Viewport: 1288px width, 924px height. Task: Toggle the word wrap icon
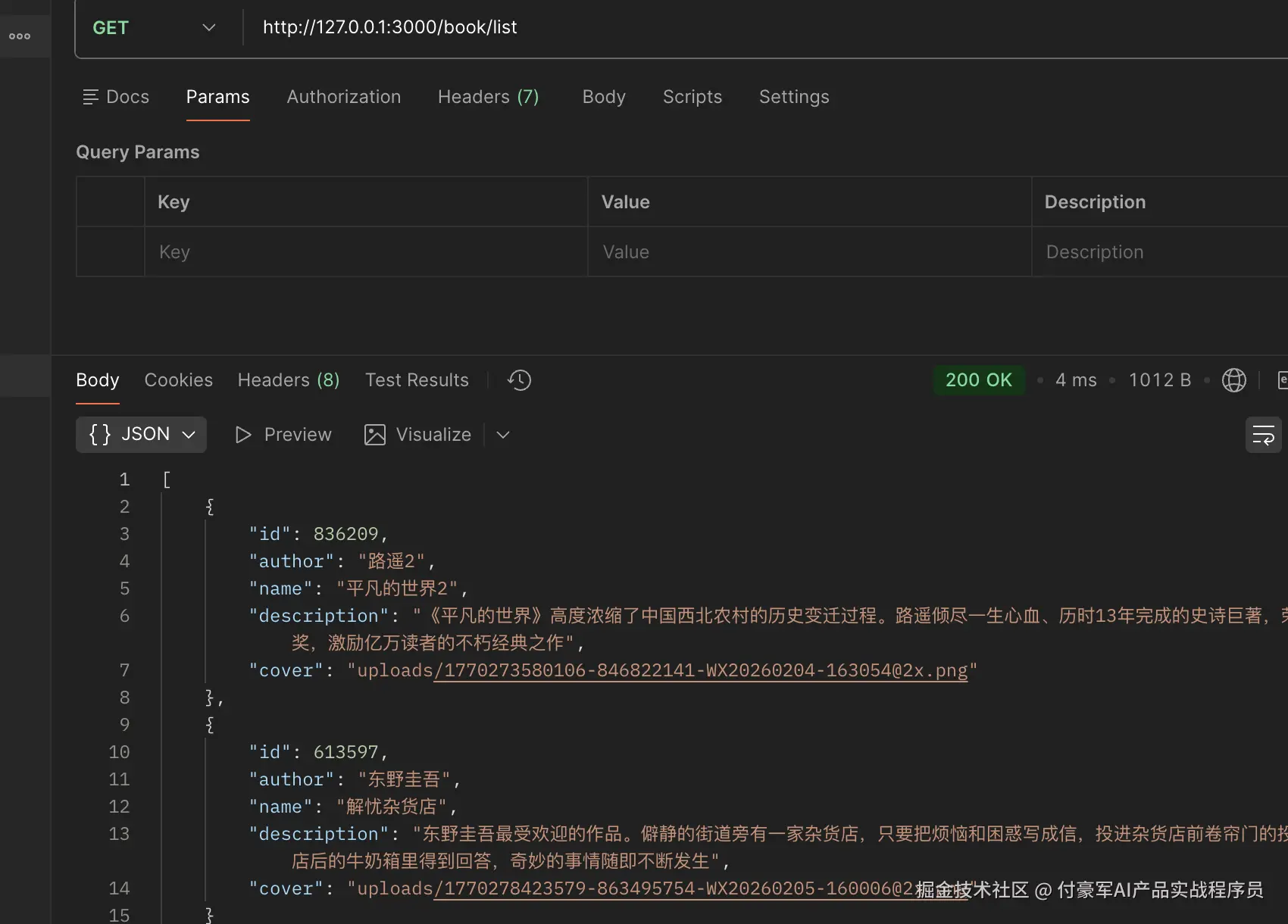pos(1263,435)
